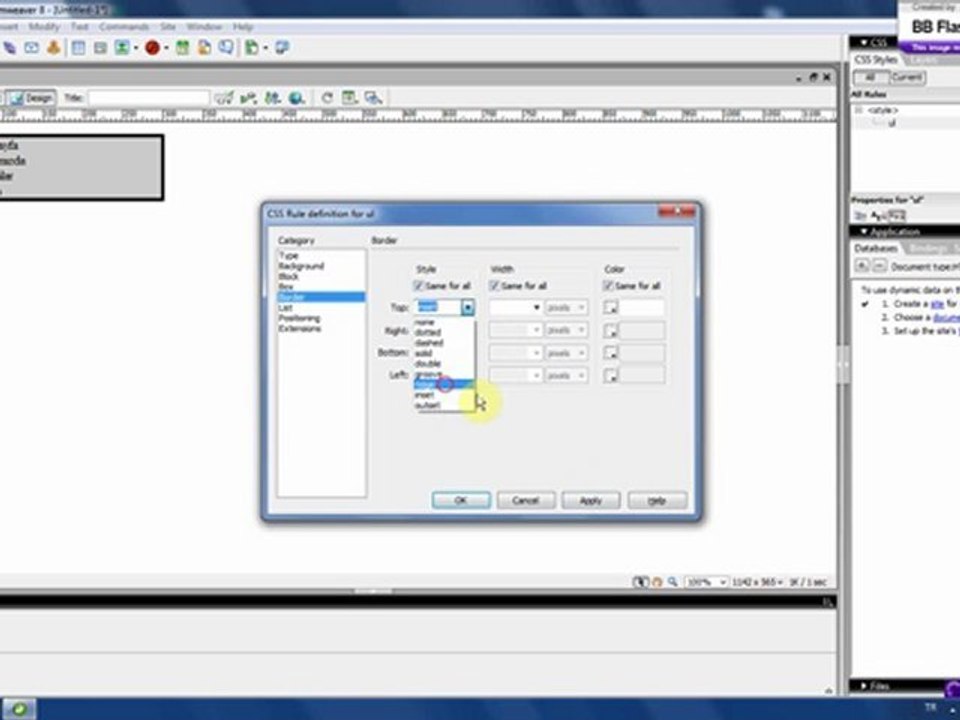This screenshot has height=720, width=960.
Task: Toggle Color 'Same for all' checkbox
Action: (x=608, y=285)
